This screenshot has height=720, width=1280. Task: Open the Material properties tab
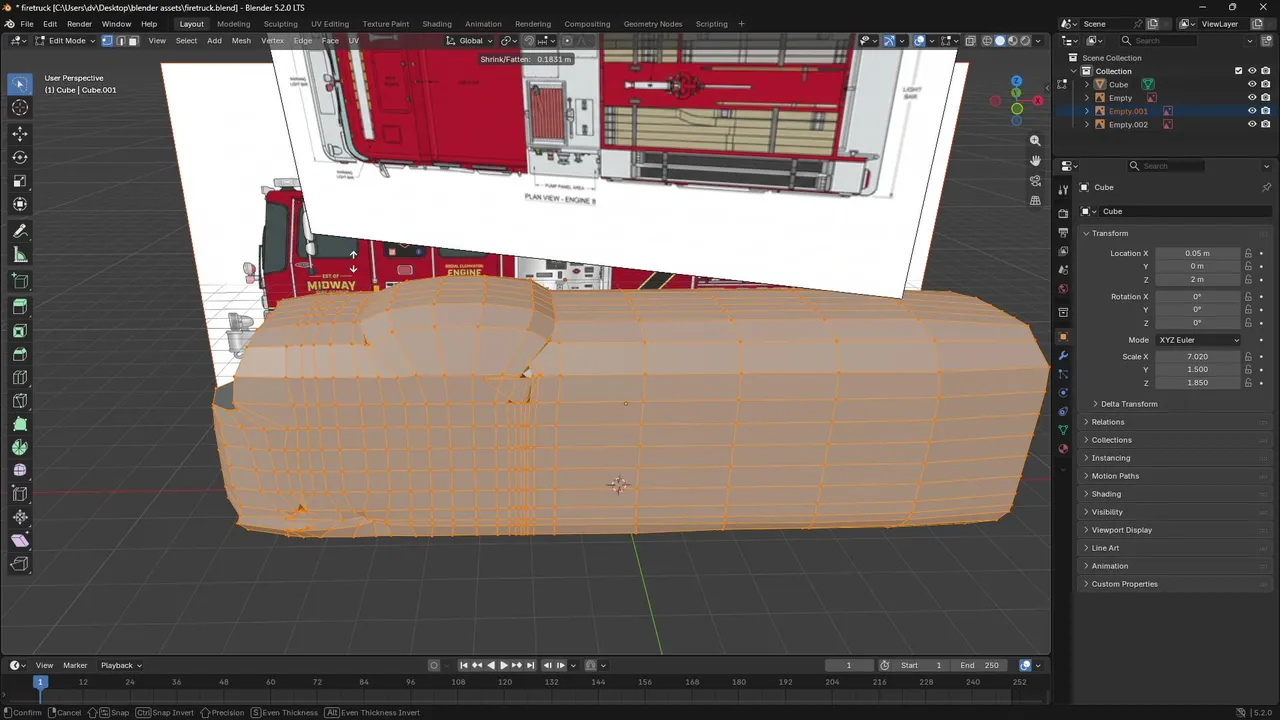[x=1063, y=449]
